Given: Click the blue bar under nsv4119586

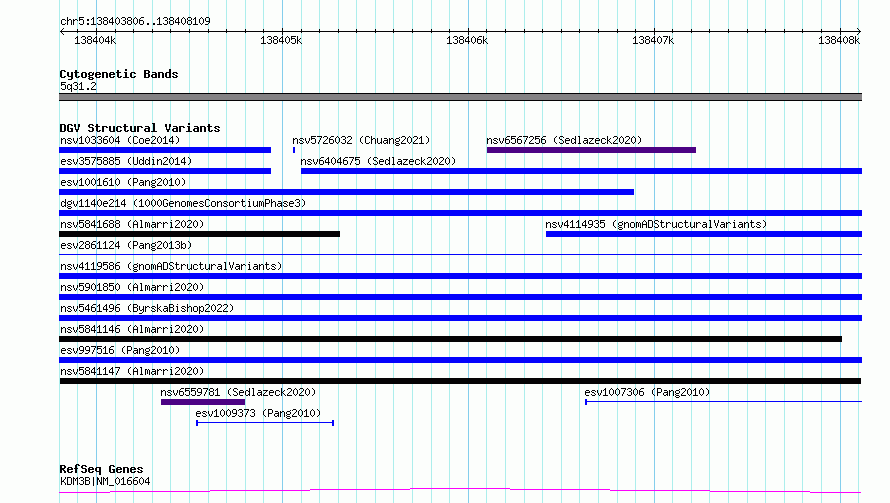Looking at the screenshot, I should pyautogui.click(x=460, y=276).
